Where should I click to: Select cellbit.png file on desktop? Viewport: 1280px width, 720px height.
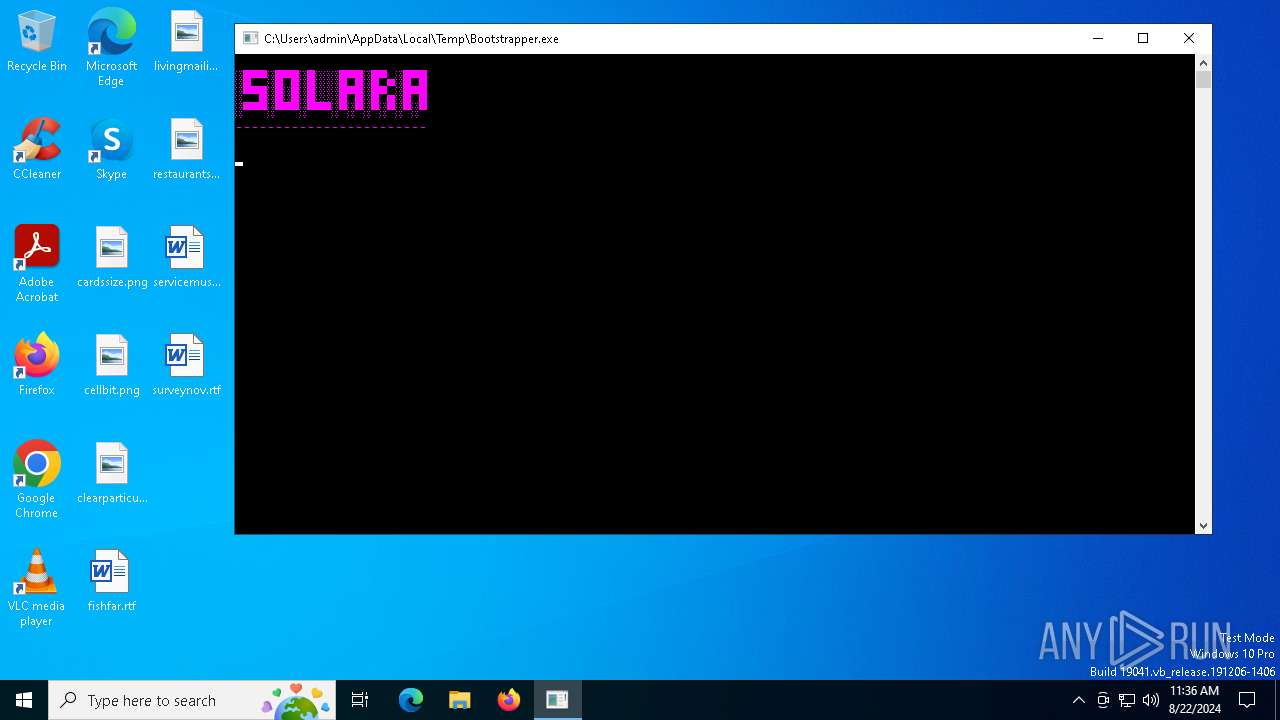click(112, 365)
